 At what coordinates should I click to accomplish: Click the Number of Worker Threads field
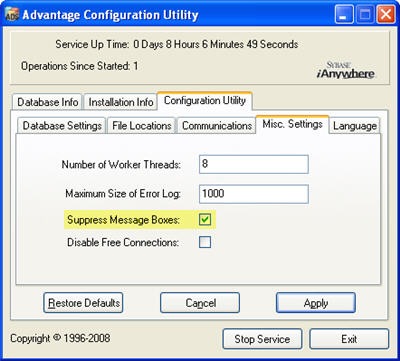click(x=254, y=164)
